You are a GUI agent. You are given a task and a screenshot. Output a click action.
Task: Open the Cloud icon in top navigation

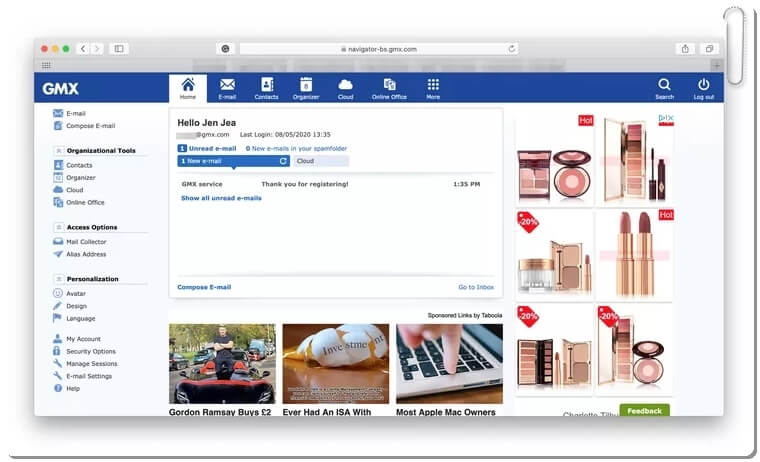[345, 88]
